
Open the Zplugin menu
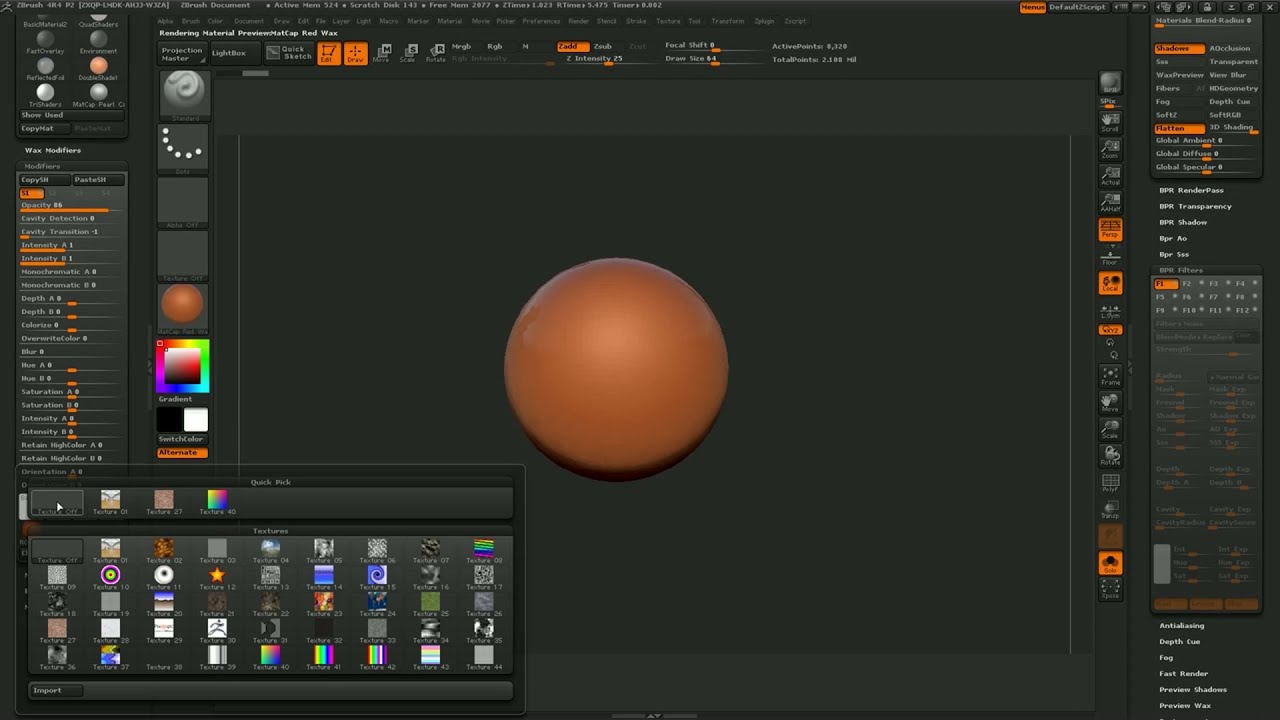(x=764, y=21)
